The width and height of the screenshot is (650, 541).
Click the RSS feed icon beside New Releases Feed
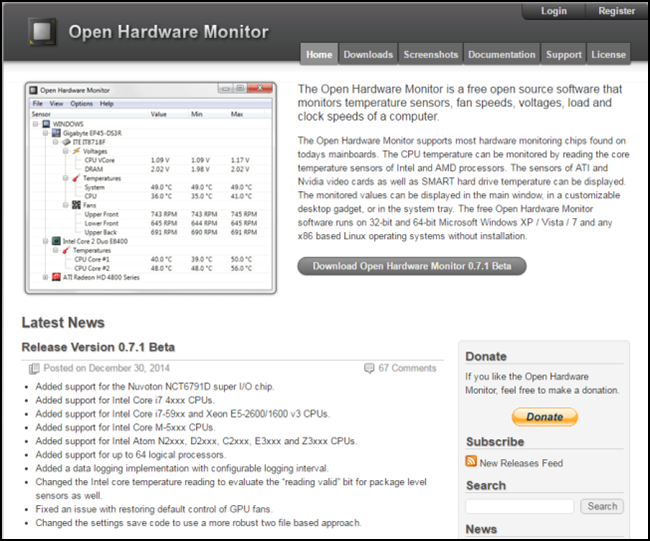[x=471, y=461]
